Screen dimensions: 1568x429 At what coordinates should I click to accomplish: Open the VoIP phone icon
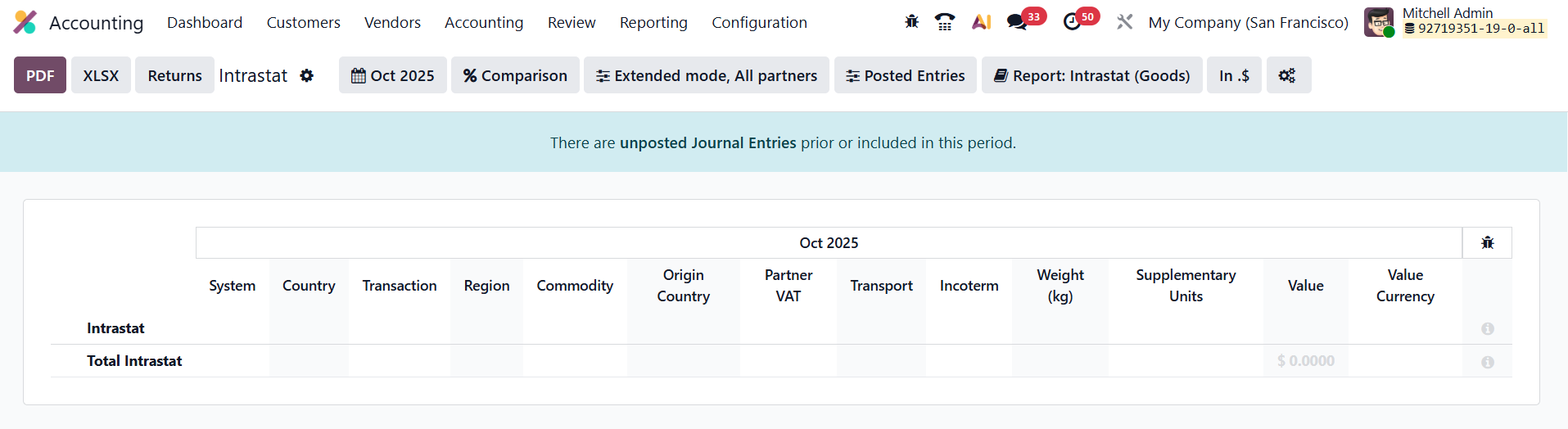[945, 22]
